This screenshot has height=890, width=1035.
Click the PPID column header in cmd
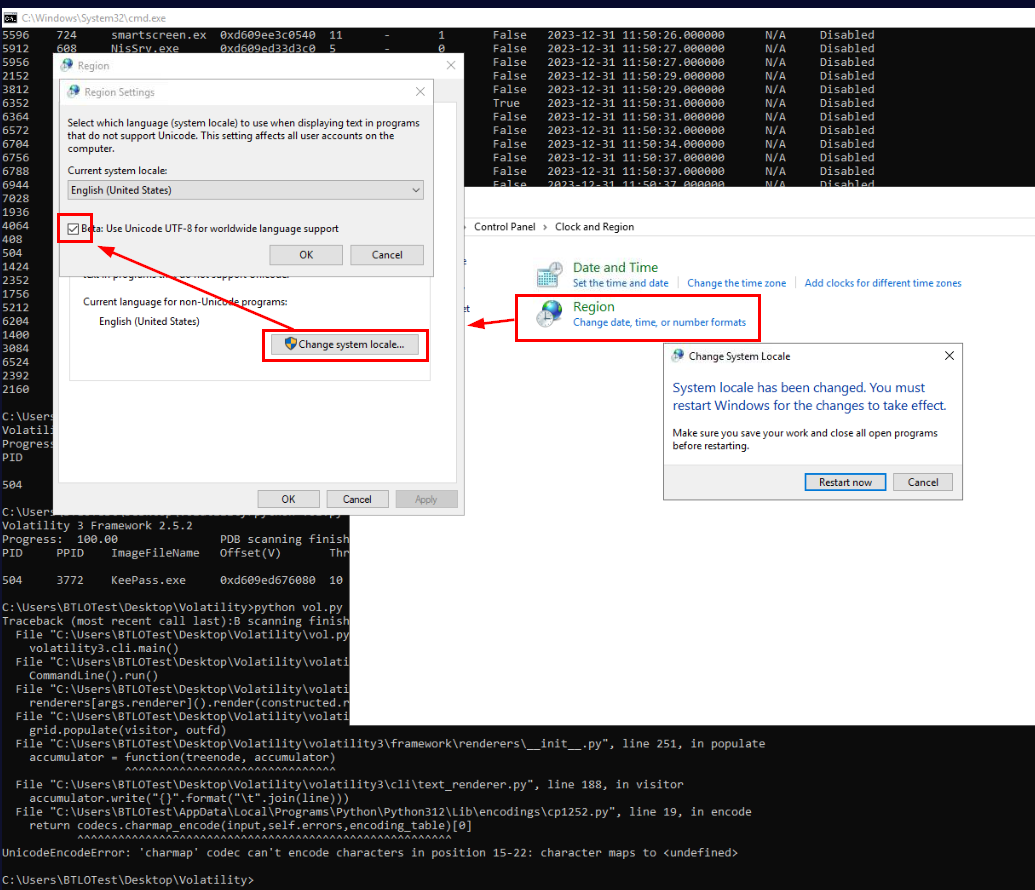pos(70,553)
